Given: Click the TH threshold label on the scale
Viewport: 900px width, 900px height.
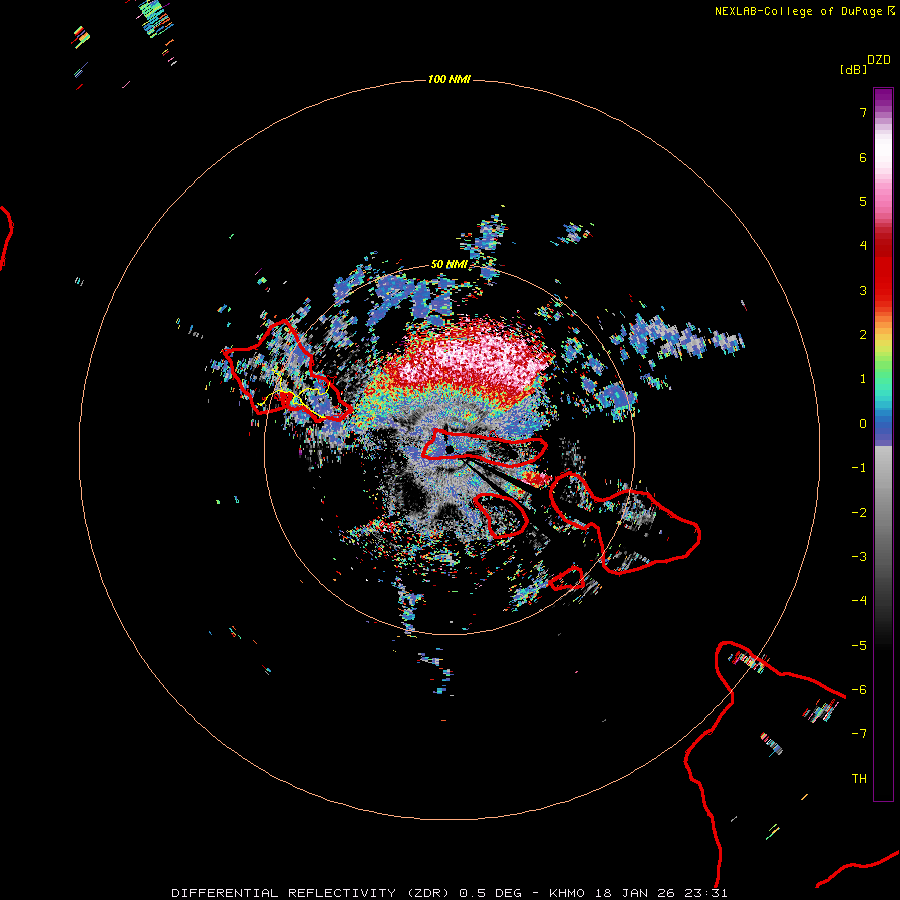Looking at the screenshot, I should (859, 779).
